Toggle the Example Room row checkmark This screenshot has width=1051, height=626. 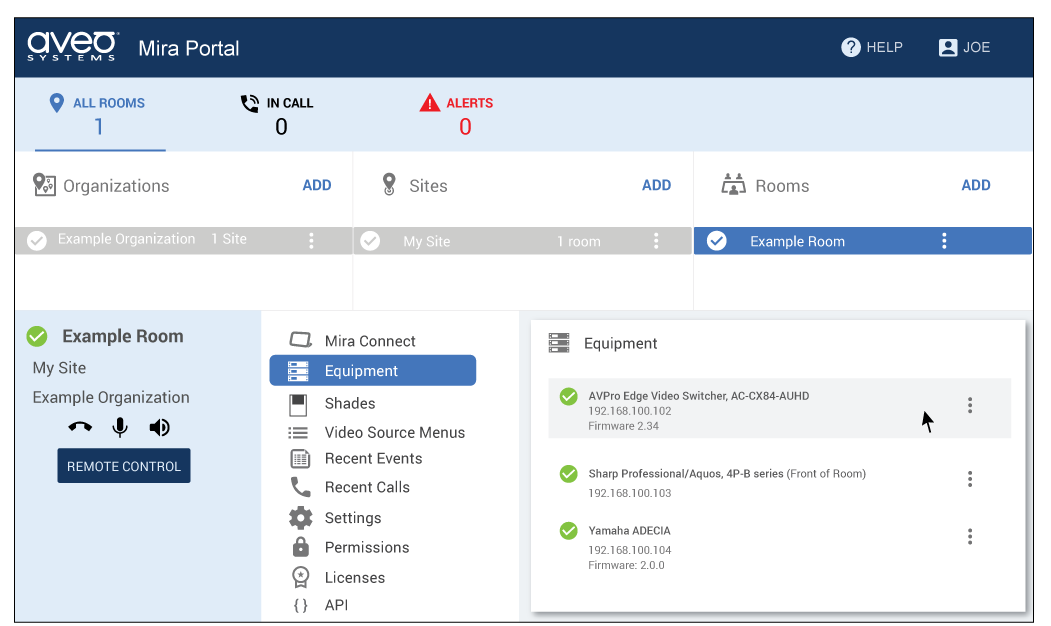[x=716, y=241]
